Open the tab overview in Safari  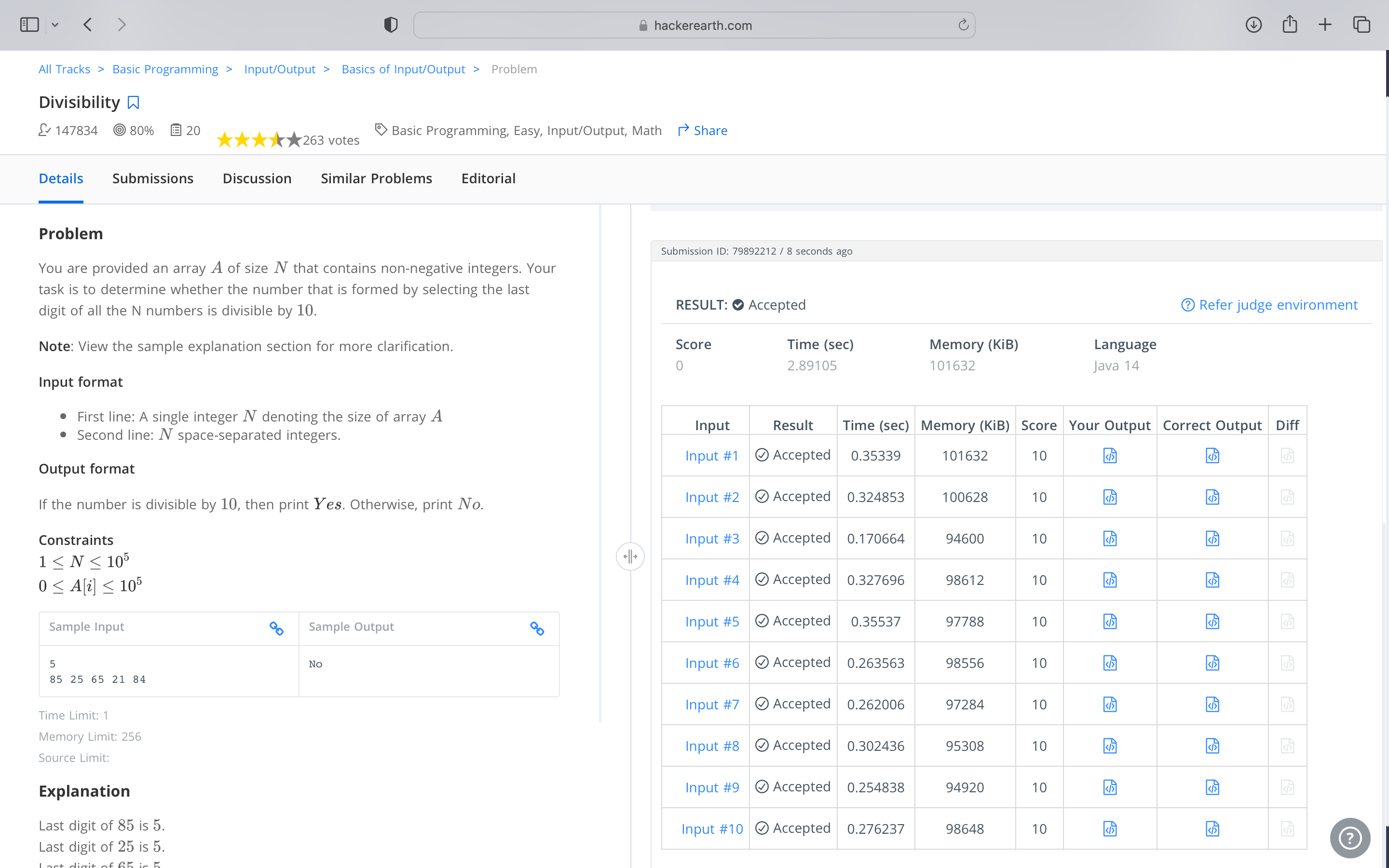tap(1362, 25)
